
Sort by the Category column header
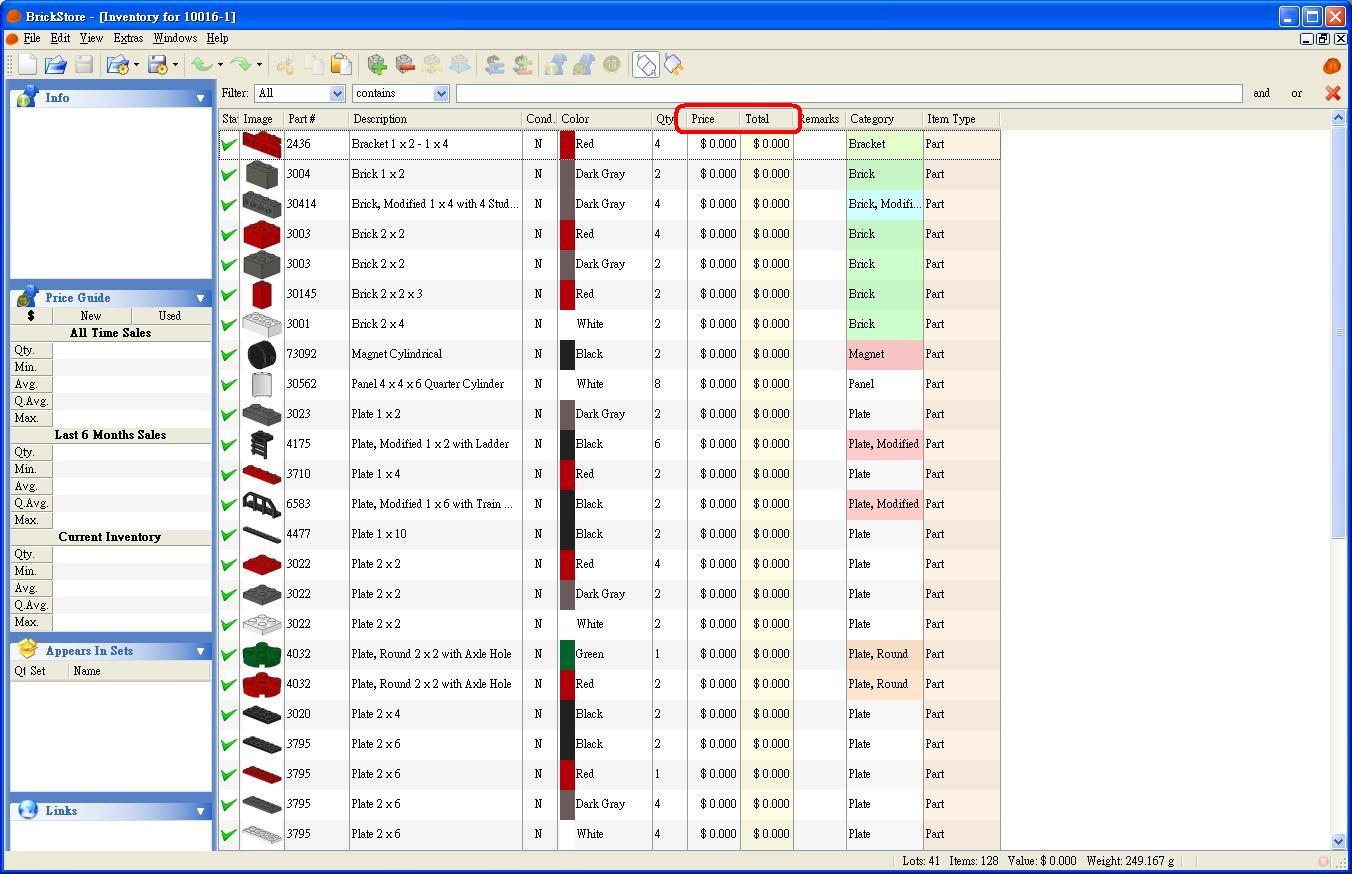885,119
